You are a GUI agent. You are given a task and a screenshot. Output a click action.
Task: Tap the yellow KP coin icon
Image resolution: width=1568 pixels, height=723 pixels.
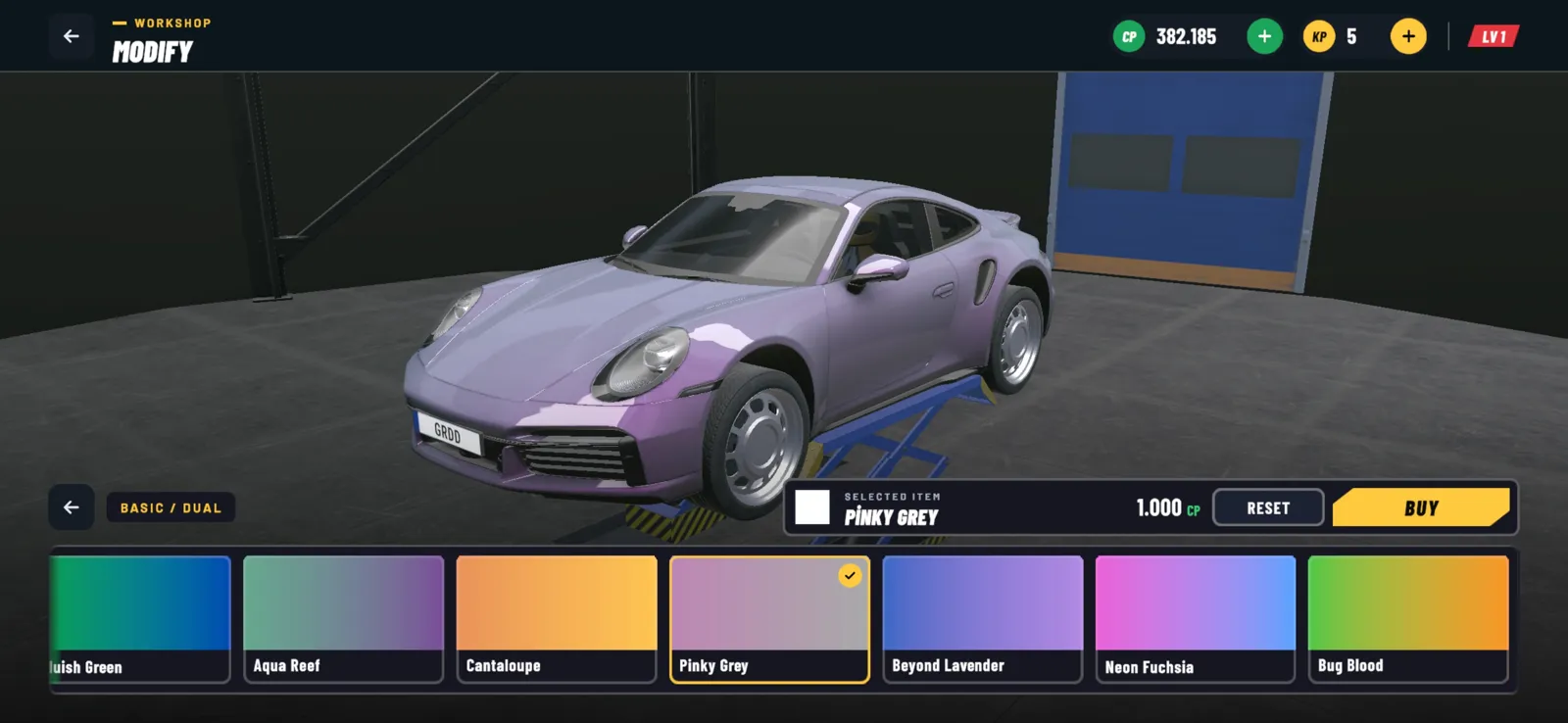point(1319,36)
